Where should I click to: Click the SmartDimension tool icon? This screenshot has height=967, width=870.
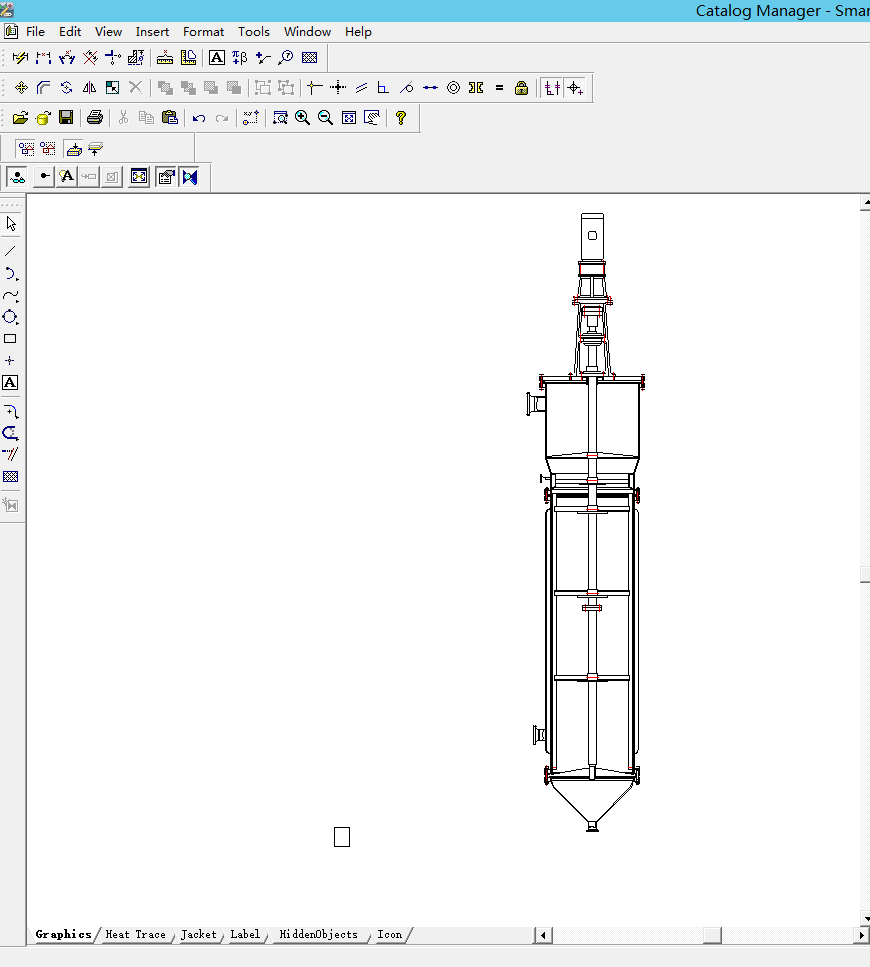point(20,57)
